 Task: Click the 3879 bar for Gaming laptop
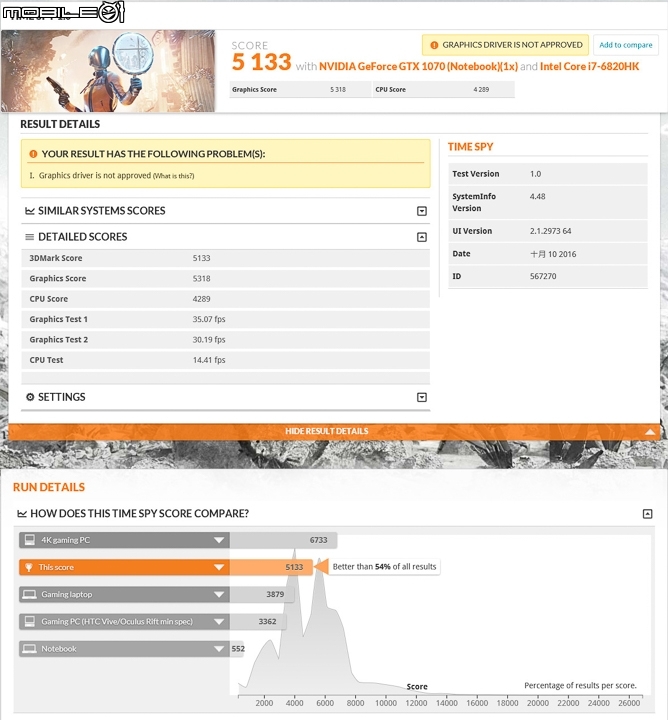261,594
